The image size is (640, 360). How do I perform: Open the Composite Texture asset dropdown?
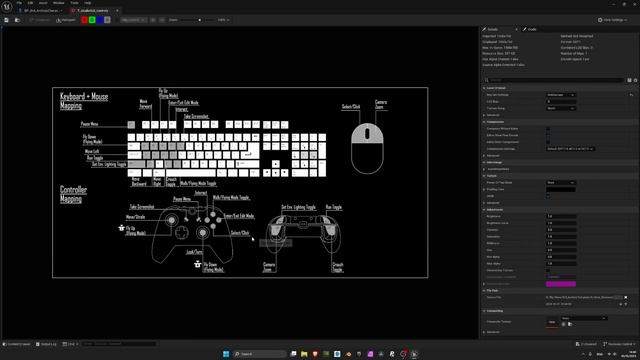click(583, 318)
